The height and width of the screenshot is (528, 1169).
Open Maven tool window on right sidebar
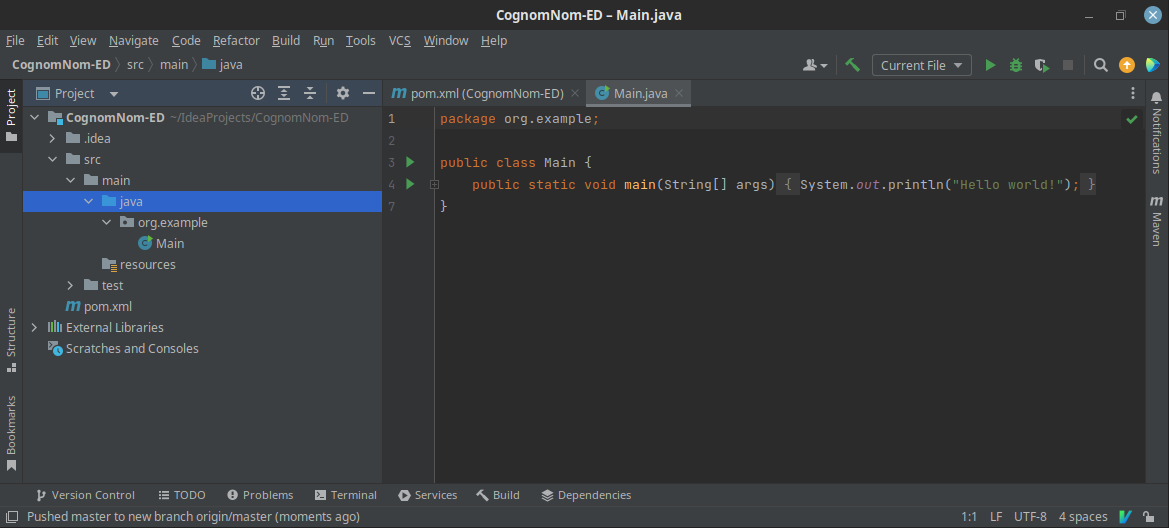1156,221
